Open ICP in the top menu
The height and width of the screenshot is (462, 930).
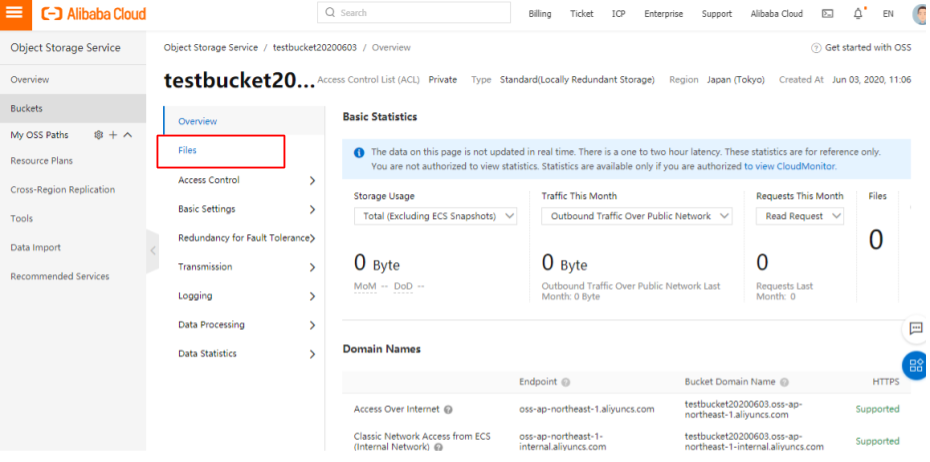pyautogui.click(x=619, y=14)
